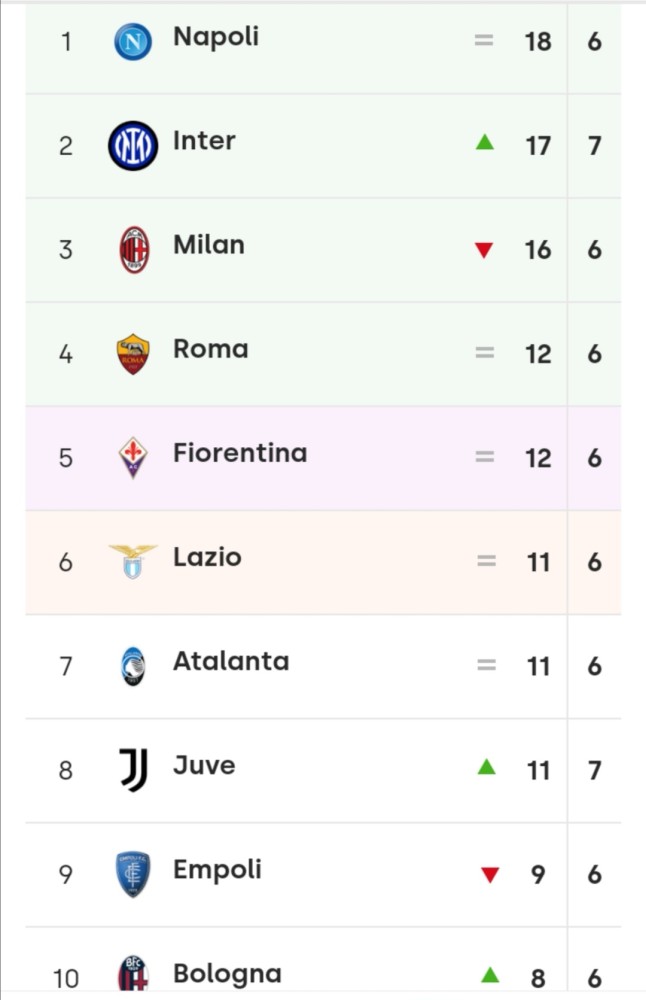
Task: Click the Bologna club crest
Action: tap(133, 974)
